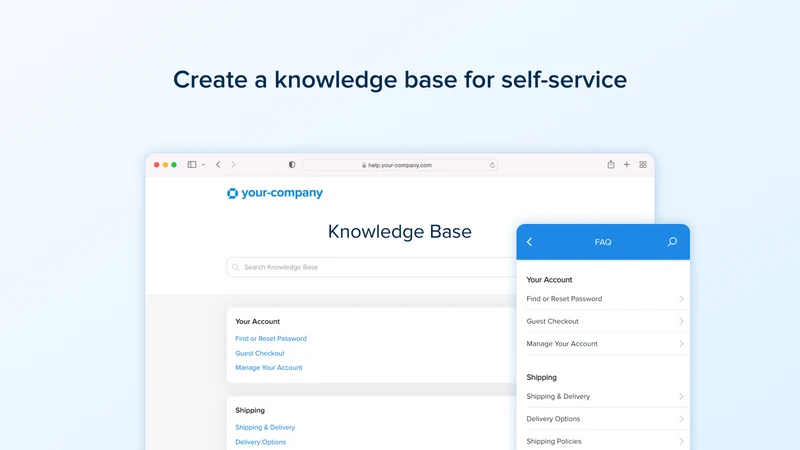The image size is (800, 450).
Task: Expand Manage Your Account chevron in FAQ
Action: click(x=681, y=344)
